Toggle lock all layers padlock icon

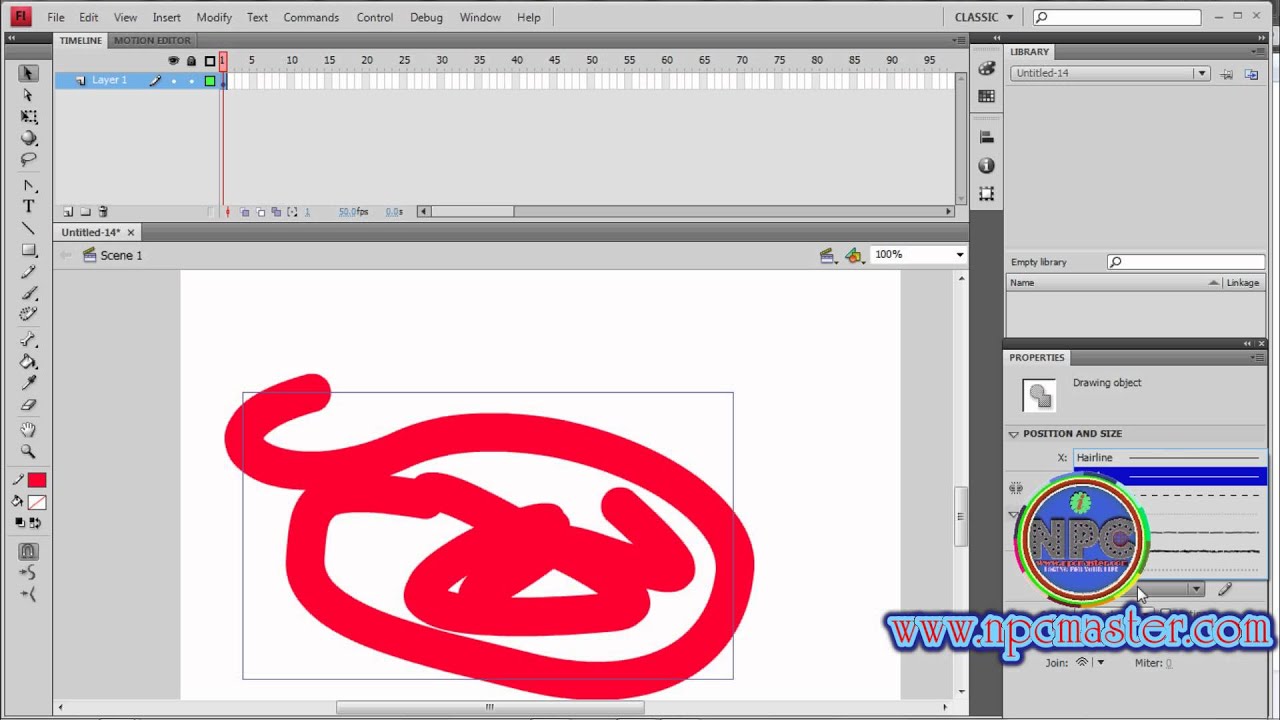(x=192, y=61)
